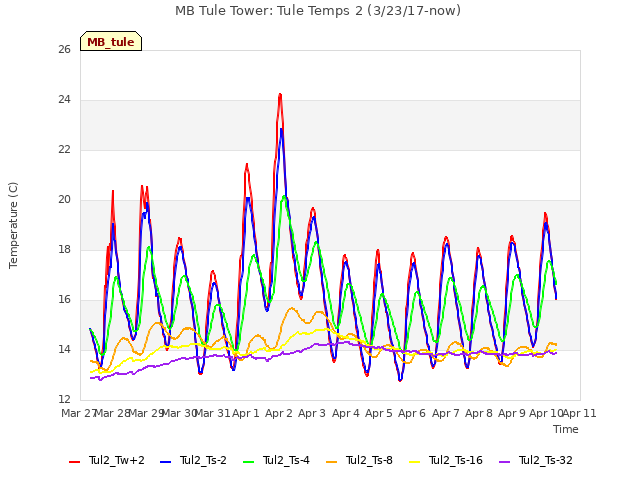Click the red curve's Apr 2 peak
Viewport: 640px width, 480px height.
click(x=280, y=95)
